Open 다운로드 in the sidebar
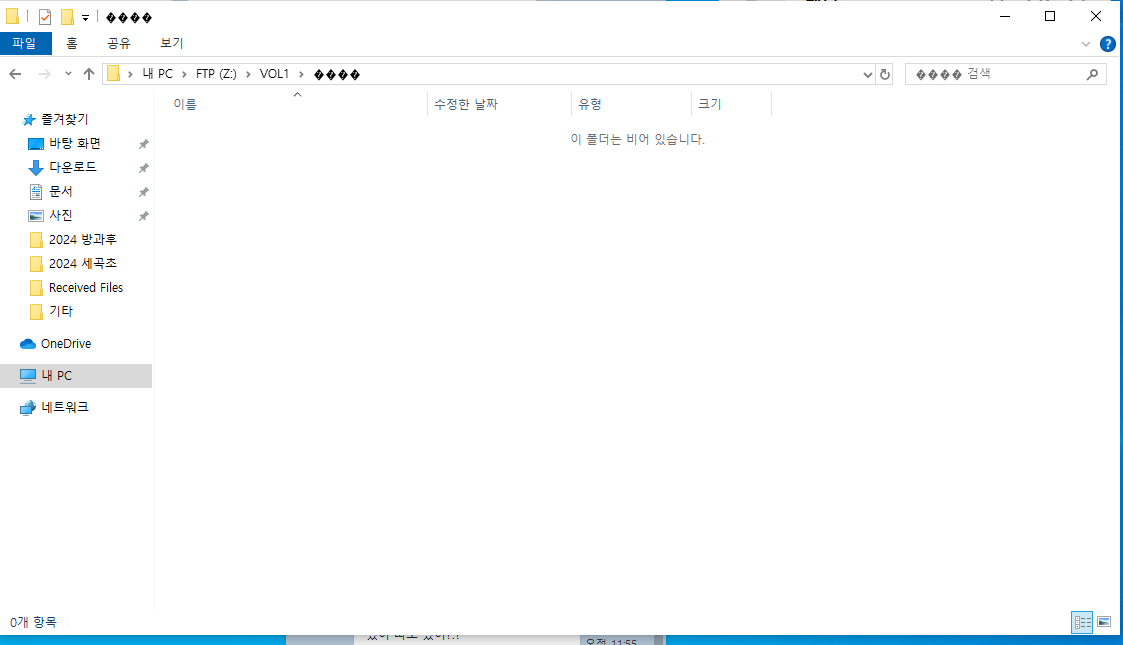The height and width of the screenshot is (645, 1123). click(72, 168)
